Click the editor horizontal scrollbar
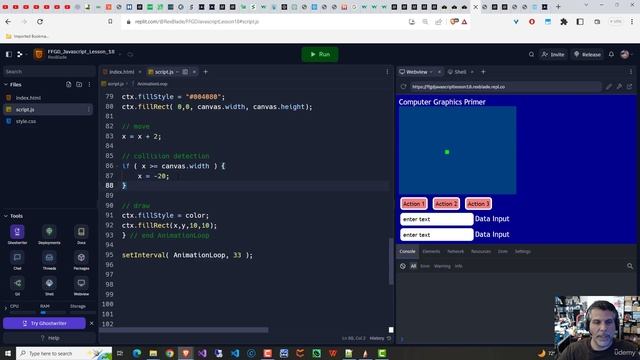The image size is (640, 360). 184,330
